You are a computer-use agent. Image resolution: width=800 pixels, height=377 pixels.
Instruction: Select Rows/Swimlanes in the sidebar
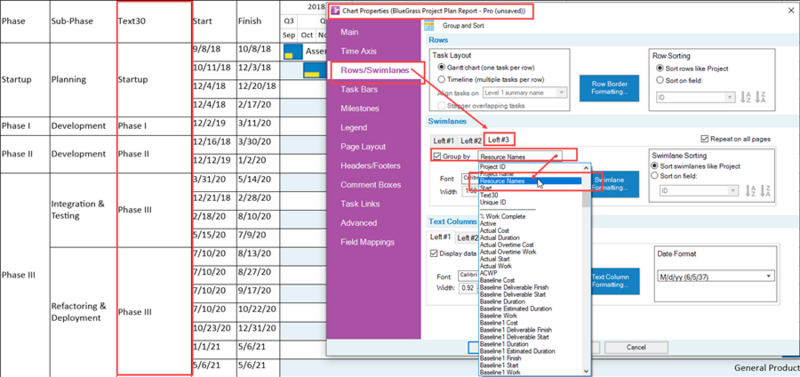[374, 70]
